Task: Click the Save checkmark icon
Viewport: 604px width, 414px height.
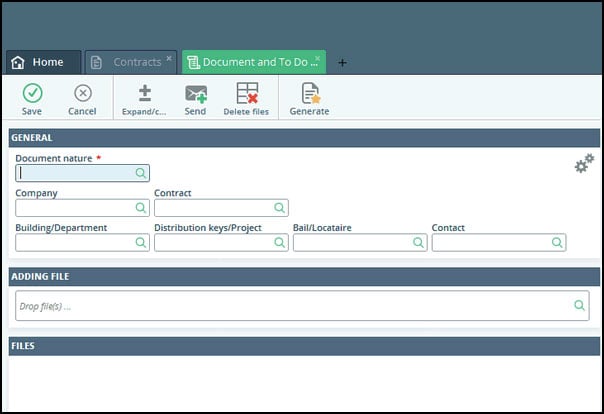Action: click(32, 93)
